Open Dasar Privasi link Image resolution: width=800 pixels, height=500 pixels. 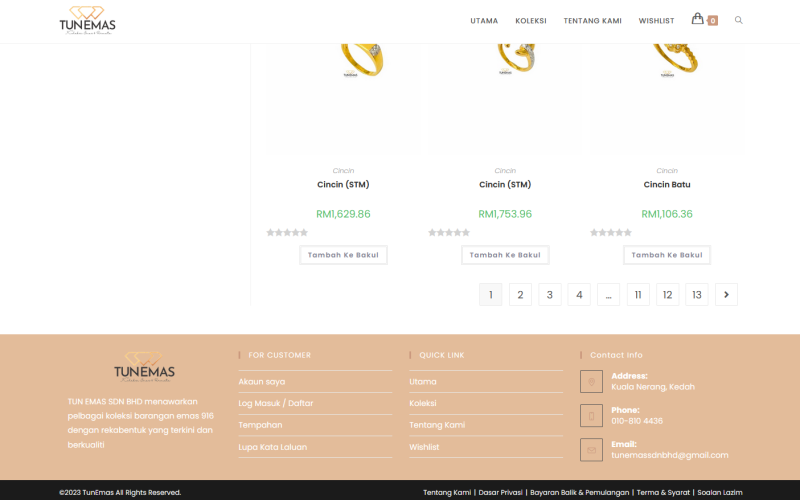501,492
